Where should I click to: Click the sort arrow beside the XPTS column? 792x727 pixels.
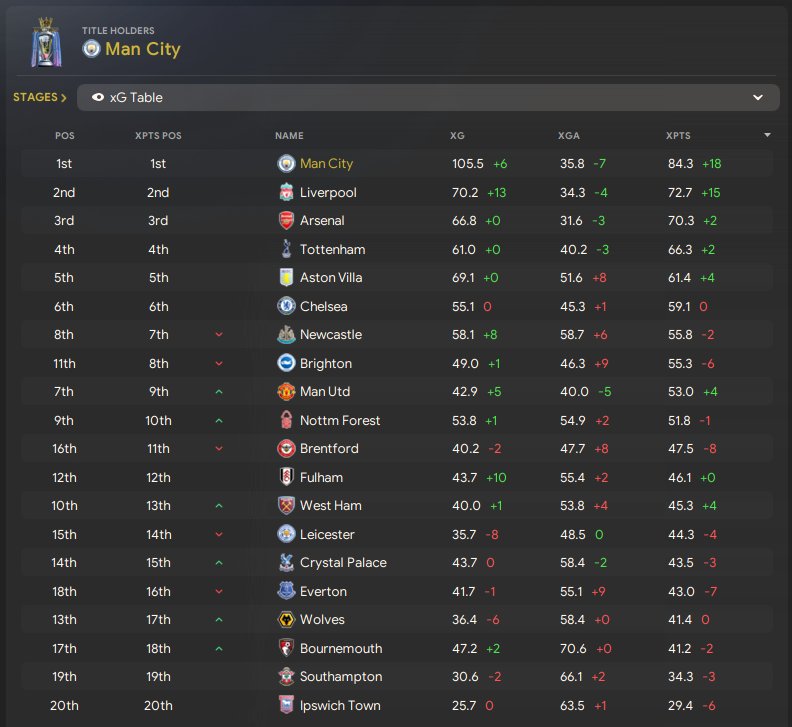[x=767, y=135]
